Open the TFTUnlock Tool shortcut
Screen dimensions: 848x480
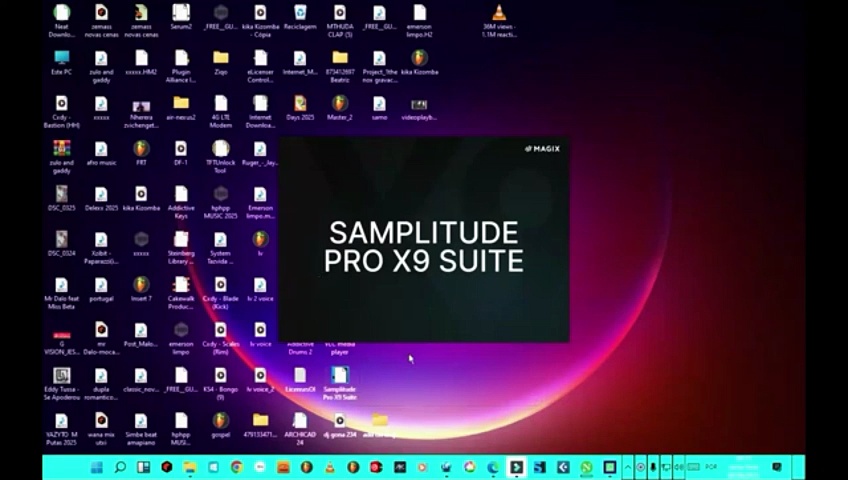click(x=220, y=148)
